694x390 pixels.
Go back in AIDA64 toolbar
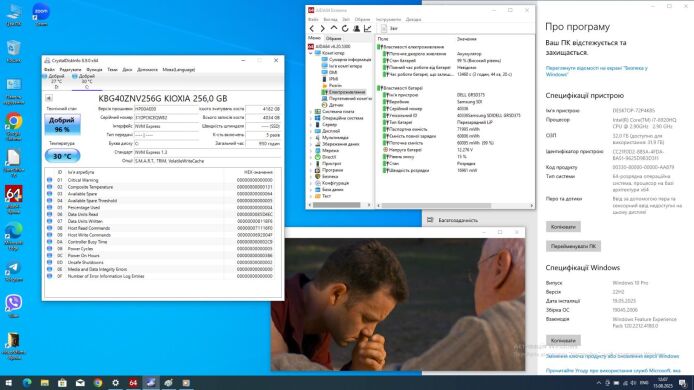312,28
